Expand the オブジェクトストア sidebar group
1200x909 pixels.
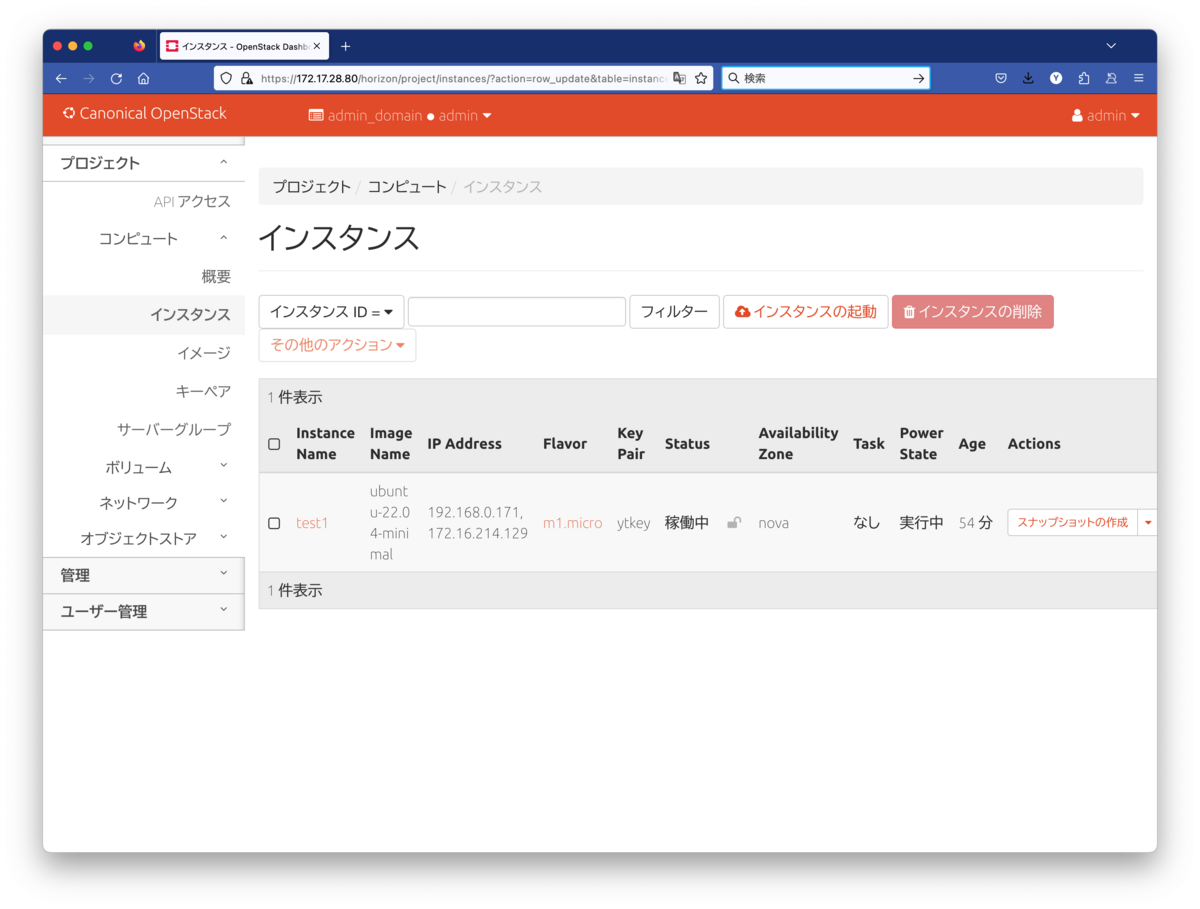point(144,539)
